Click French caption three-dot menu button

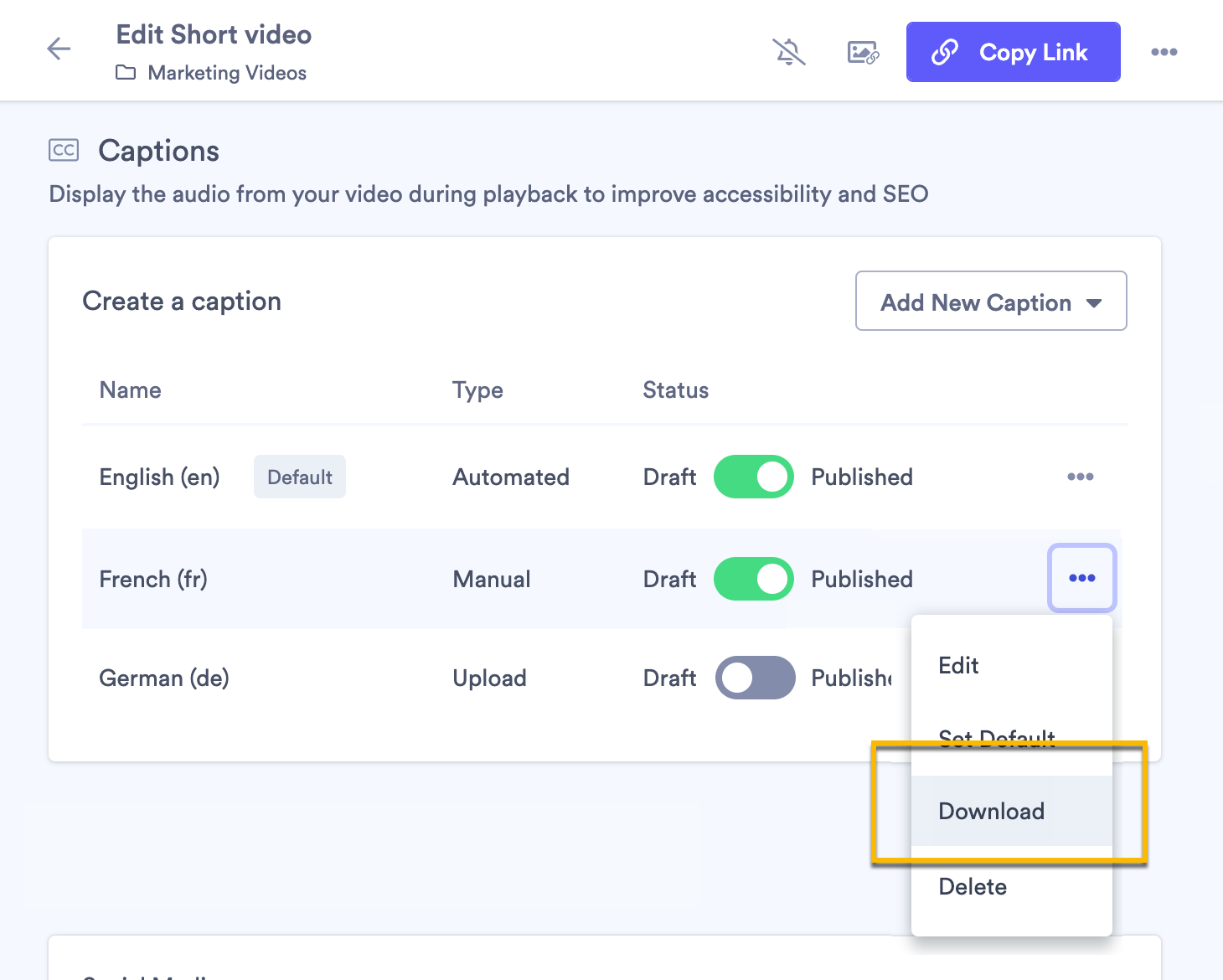(x=1081, y=578)
